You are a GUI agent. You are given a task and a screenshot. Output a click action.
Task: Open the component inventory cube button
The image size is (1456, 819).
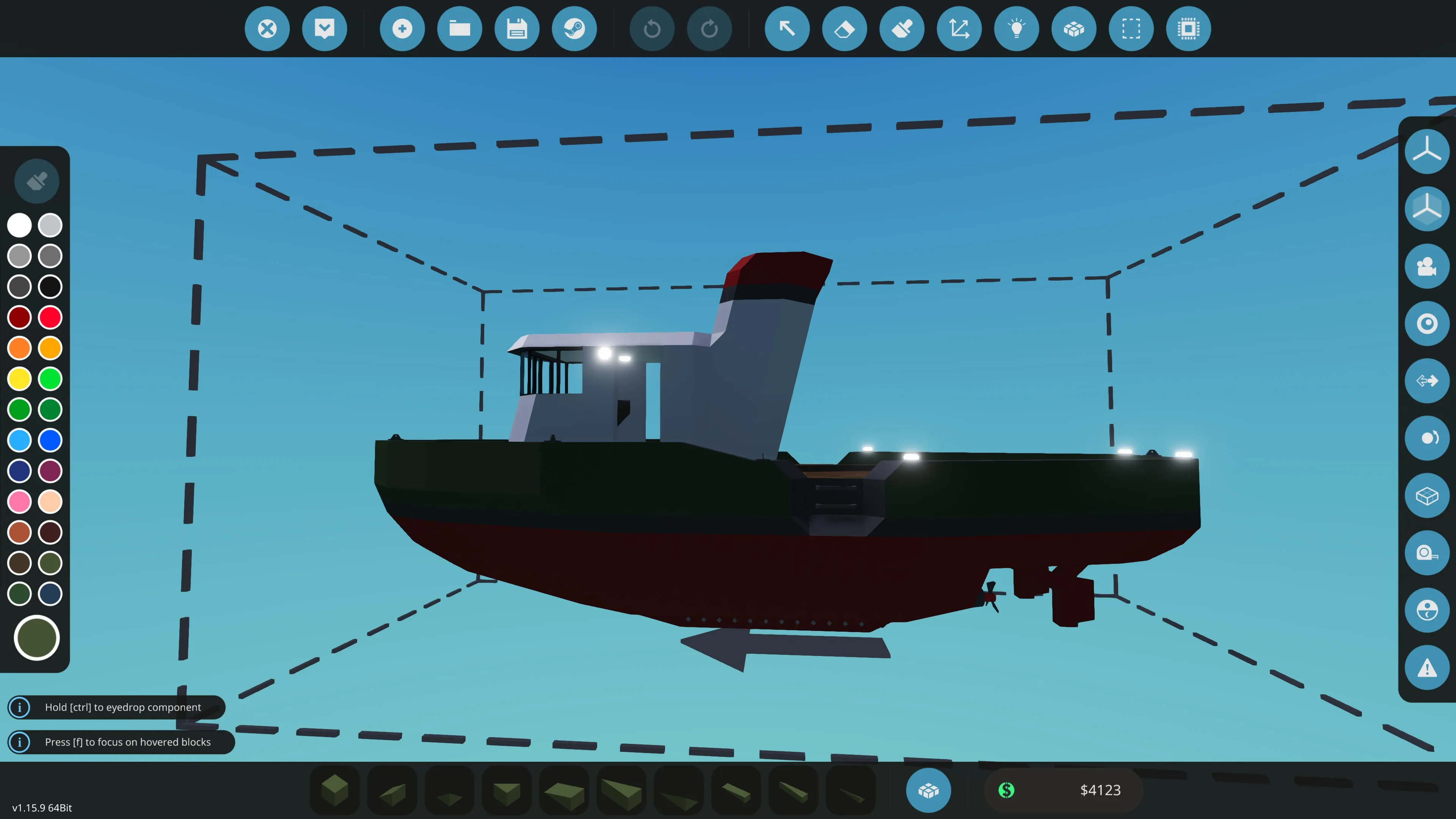pyautogui.click(x=928, y=789)
